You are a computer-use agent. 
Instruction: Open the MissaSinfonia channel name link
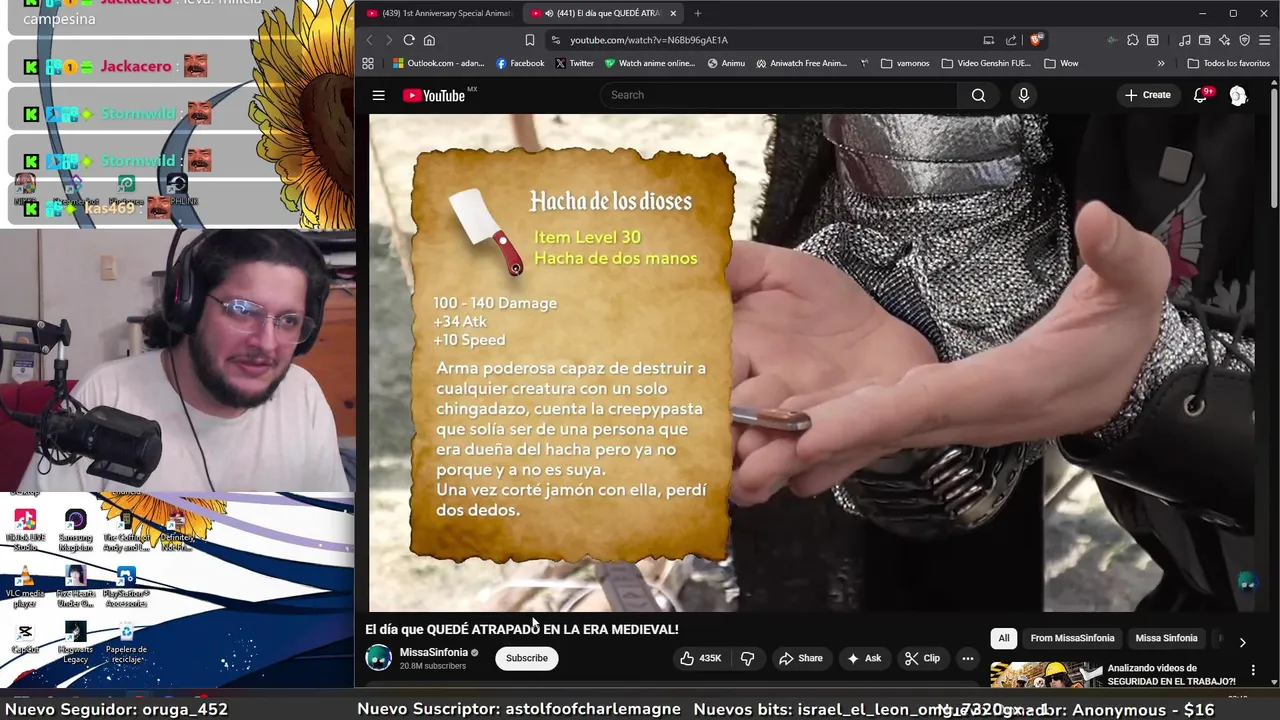coord(434,652)
